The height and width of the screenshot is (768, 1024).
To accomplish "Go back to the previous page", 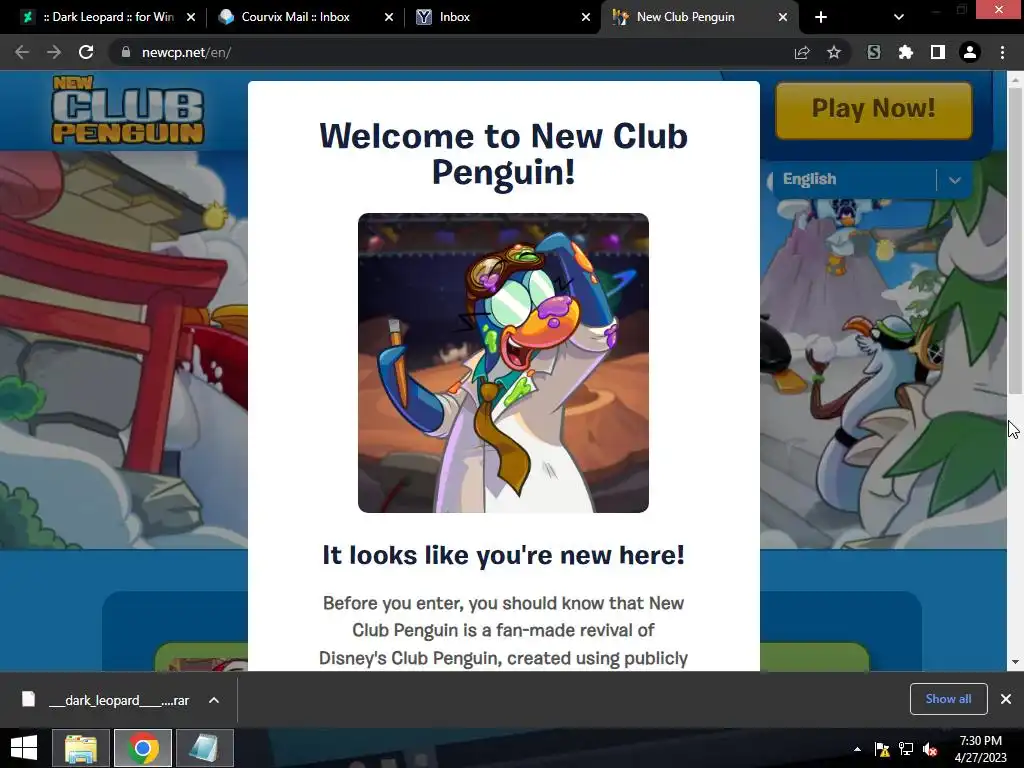I will tap(22, 52).
